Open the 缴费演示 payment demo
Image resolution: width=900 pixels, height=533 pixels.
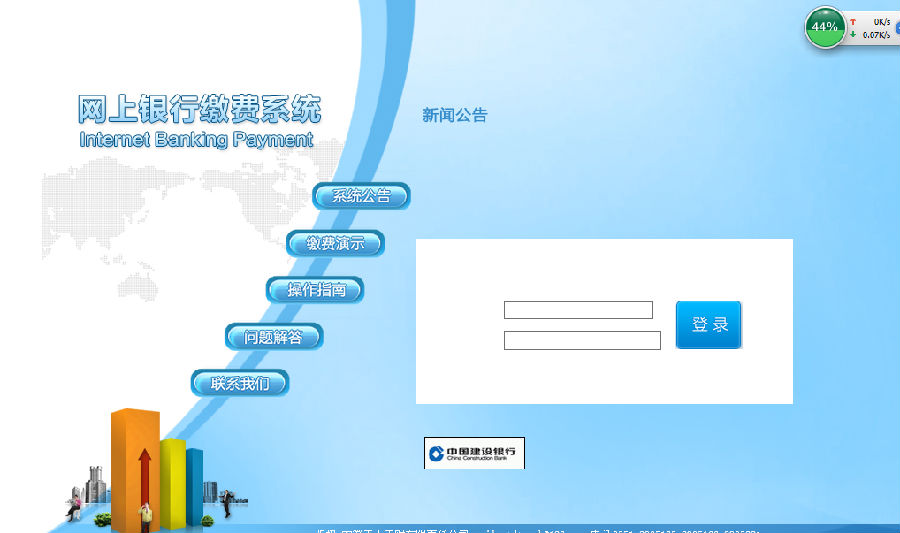[335, 243]
